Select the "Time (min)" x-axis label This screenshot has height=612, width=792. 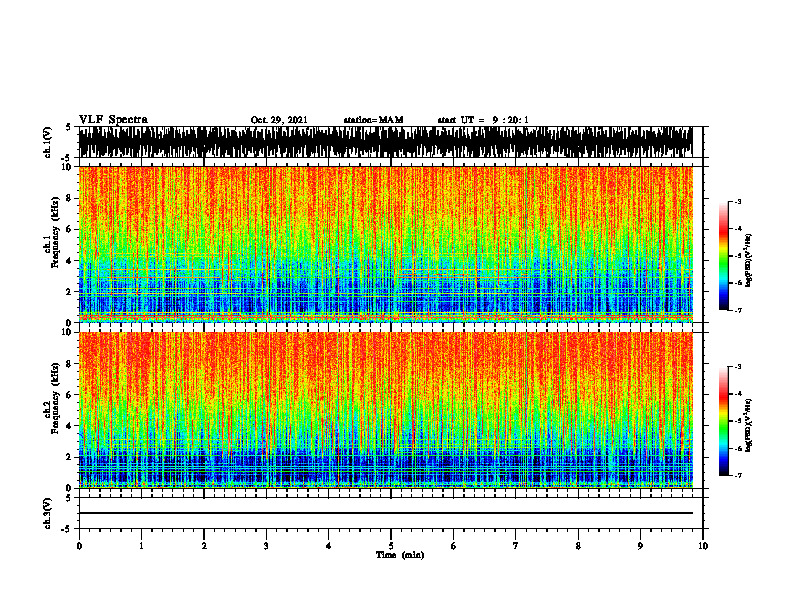(x=400, y=555)
